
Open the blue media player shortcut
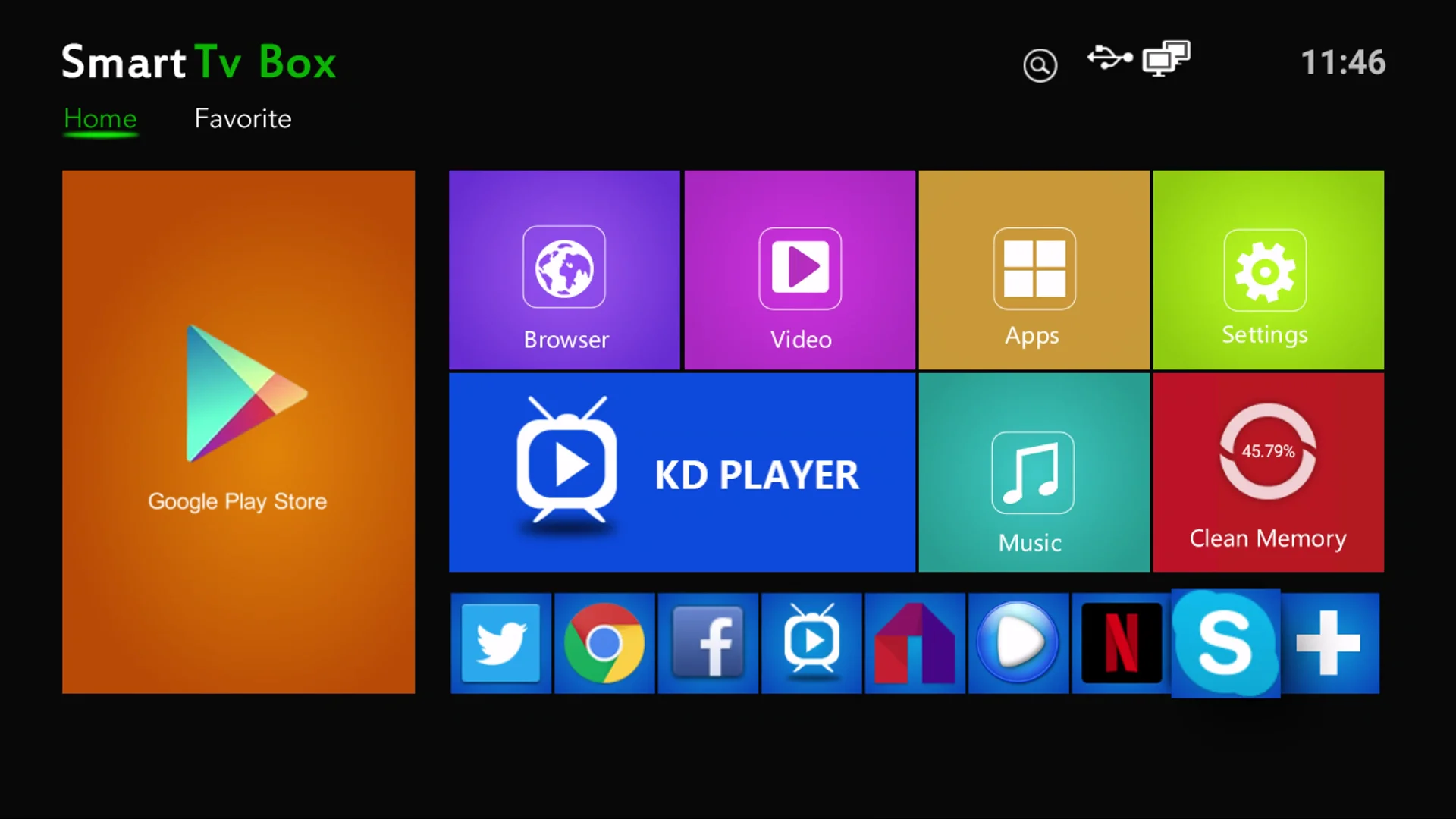(1018, 643)
